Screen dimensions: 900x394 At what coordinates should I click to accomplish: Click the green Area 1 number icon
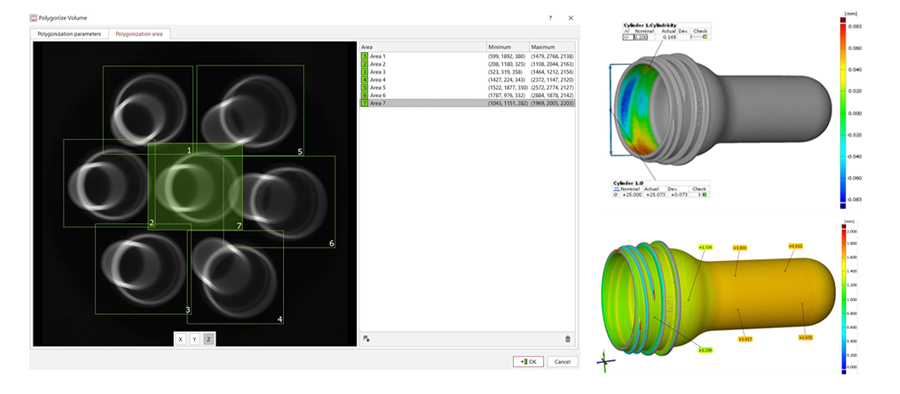point(364,56)
